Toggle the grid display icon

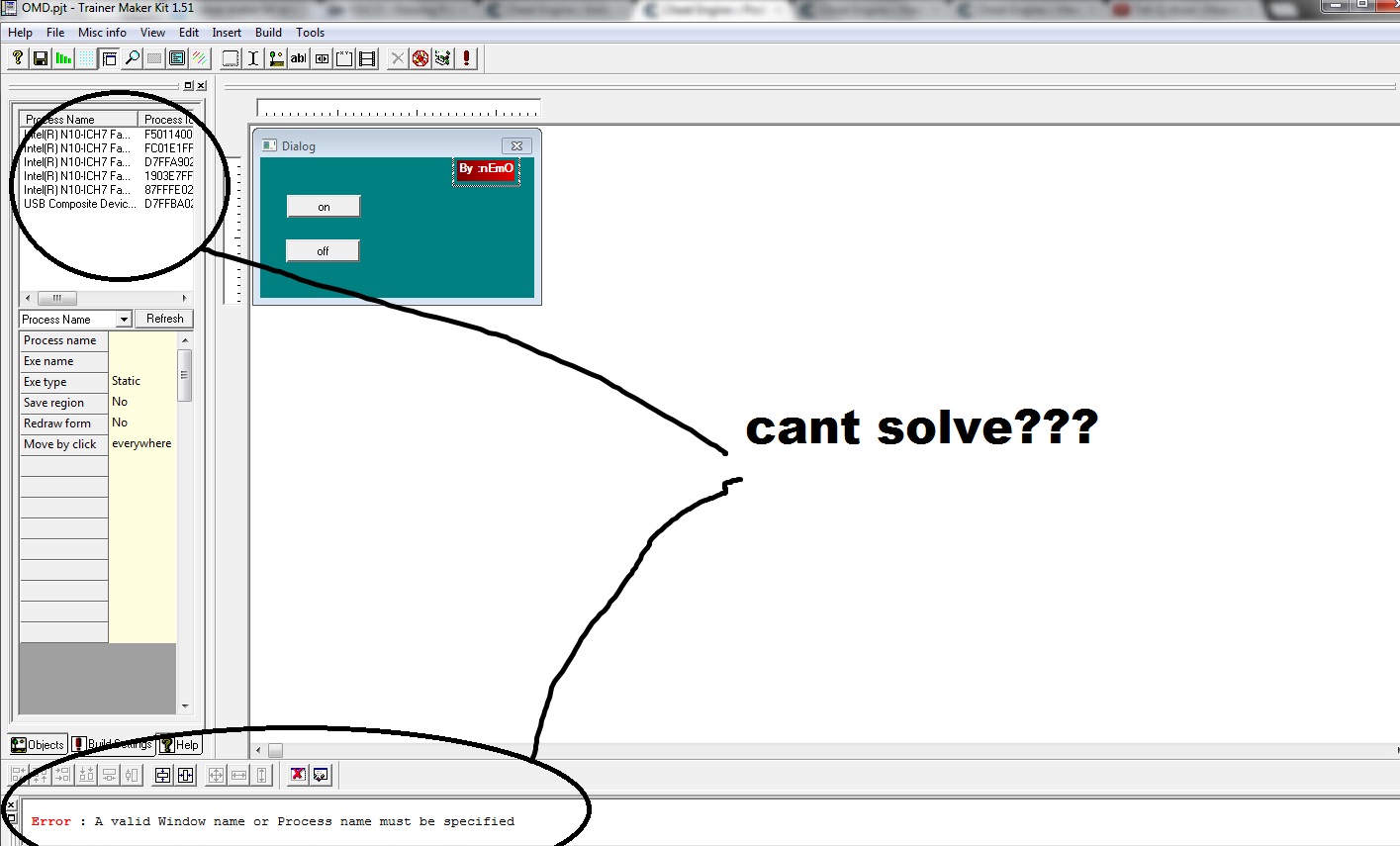(x=85, y=57)
